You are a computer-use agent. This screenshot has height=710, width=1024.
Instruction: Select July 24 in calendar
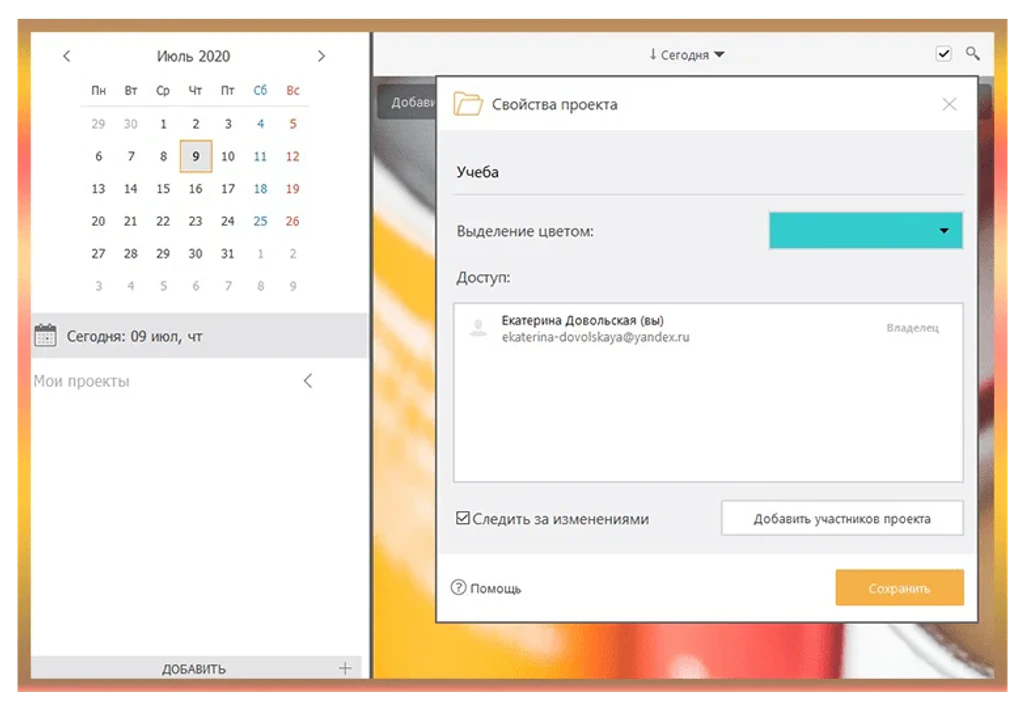pyautogui.click(x=227, y=221)
